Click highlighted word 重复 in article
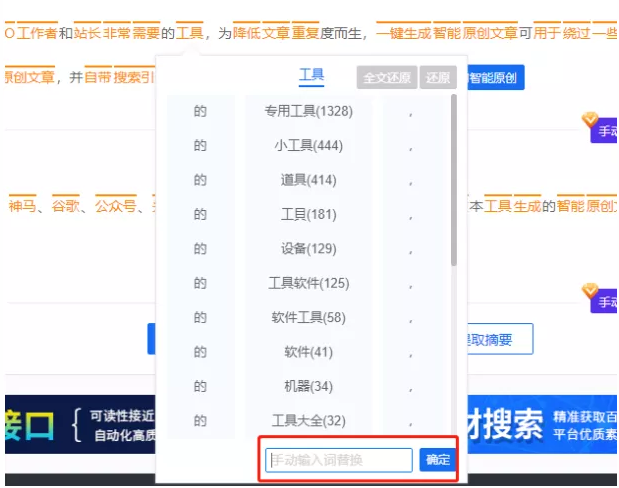This screenshot has width=619, height=488. pyautogui.click(x=305, y=33)
